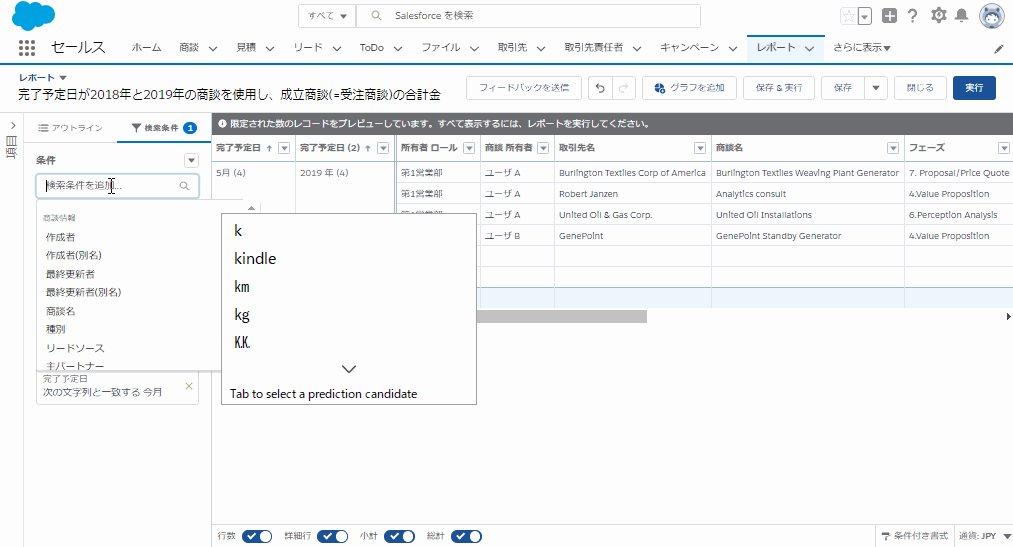The image size is (1013, 547).
Task: Open the リード navigation tab
Action: coord(308,48)
